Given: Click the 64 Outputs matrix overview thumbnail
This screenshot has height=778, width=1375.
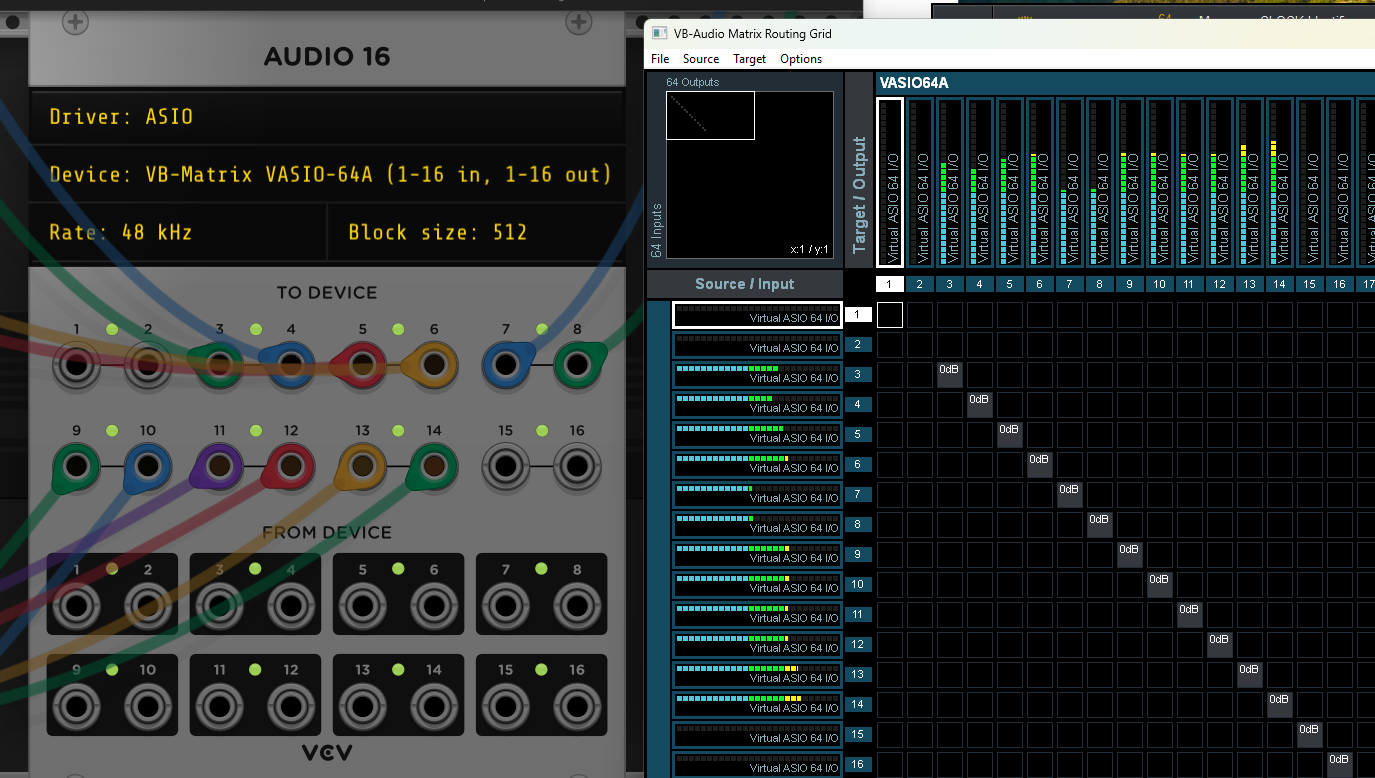Looking at the screenshot, I should (749, 175).
